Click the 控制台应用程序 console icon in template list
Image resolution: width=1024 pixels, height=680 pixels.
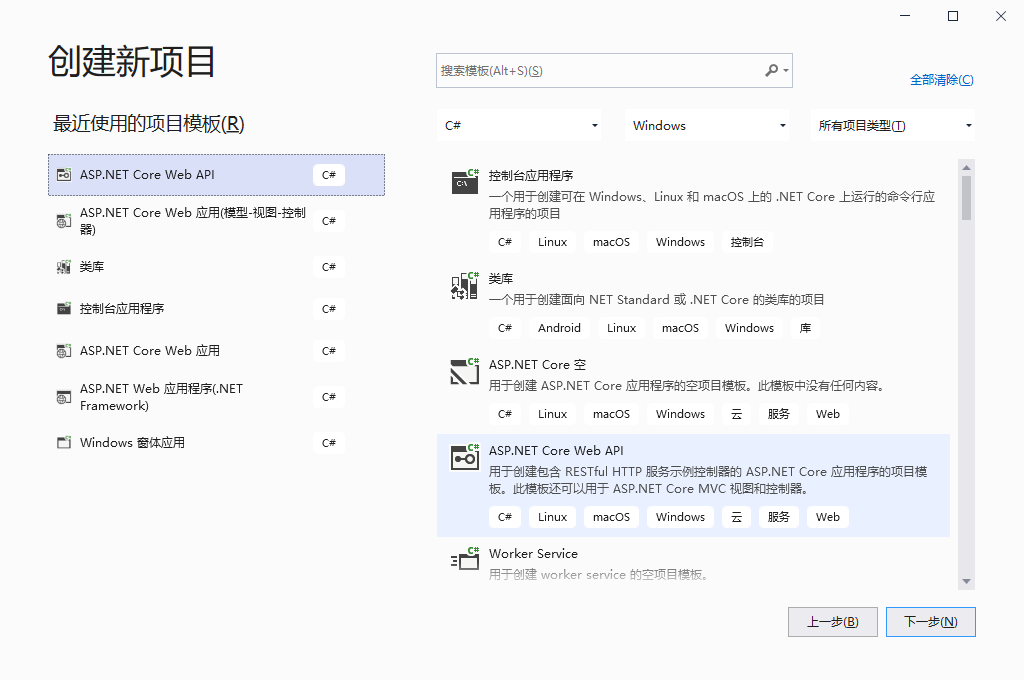pos(465,181)
